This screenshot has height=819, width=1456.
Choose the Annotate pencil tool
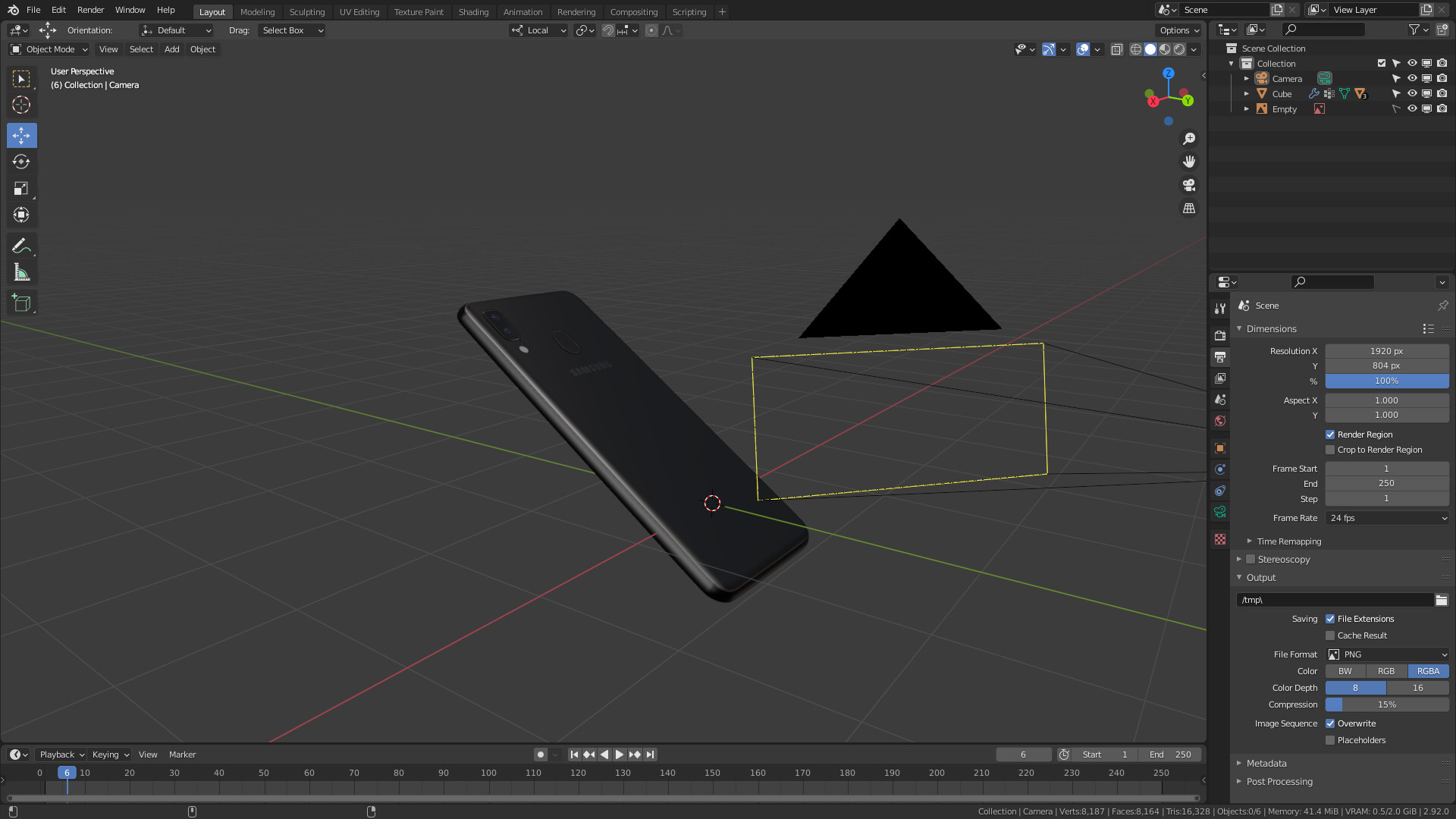pos(21,246)
